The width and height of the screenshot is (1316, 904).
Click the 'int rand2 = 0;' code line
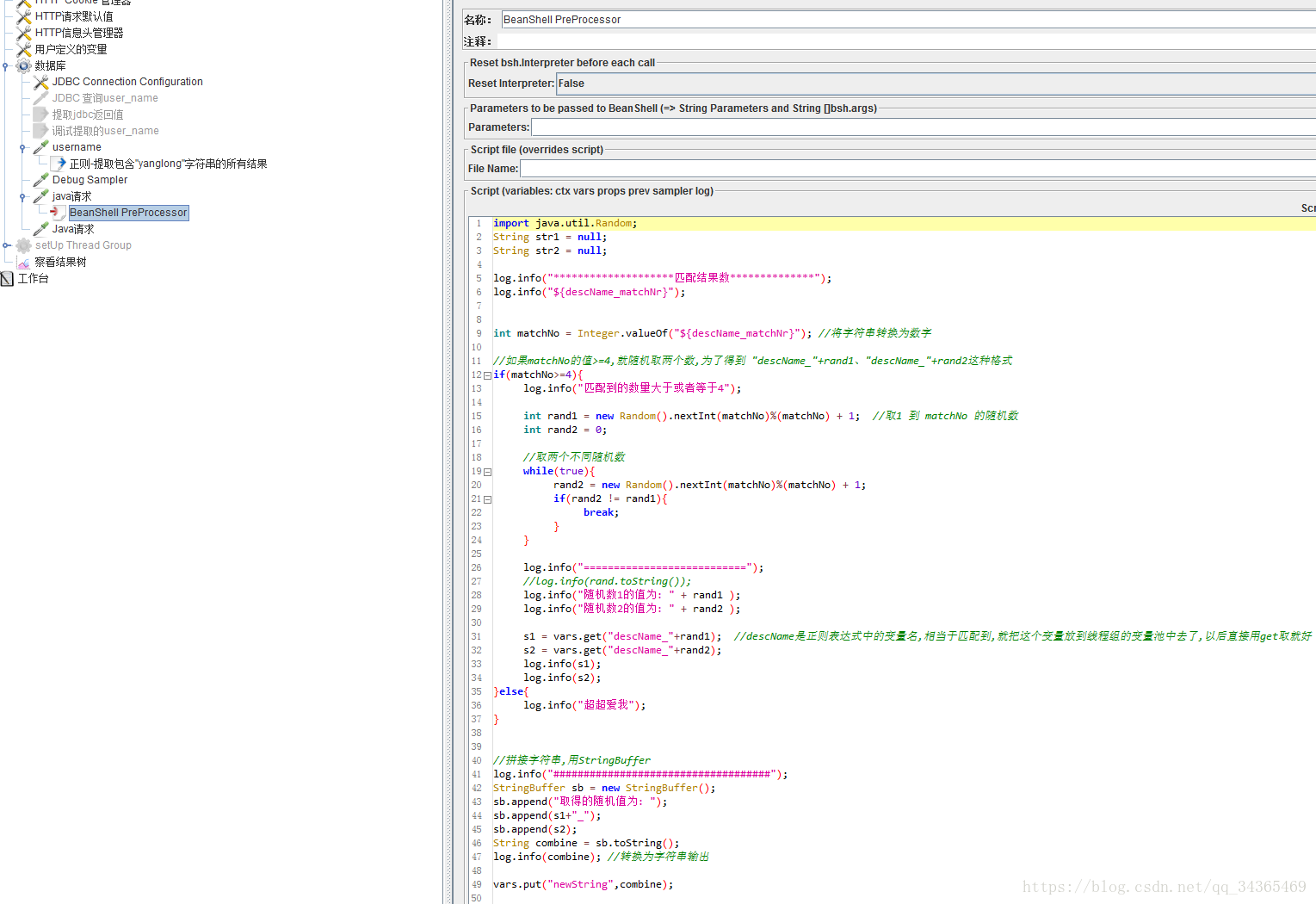click(x=565, y=430)
